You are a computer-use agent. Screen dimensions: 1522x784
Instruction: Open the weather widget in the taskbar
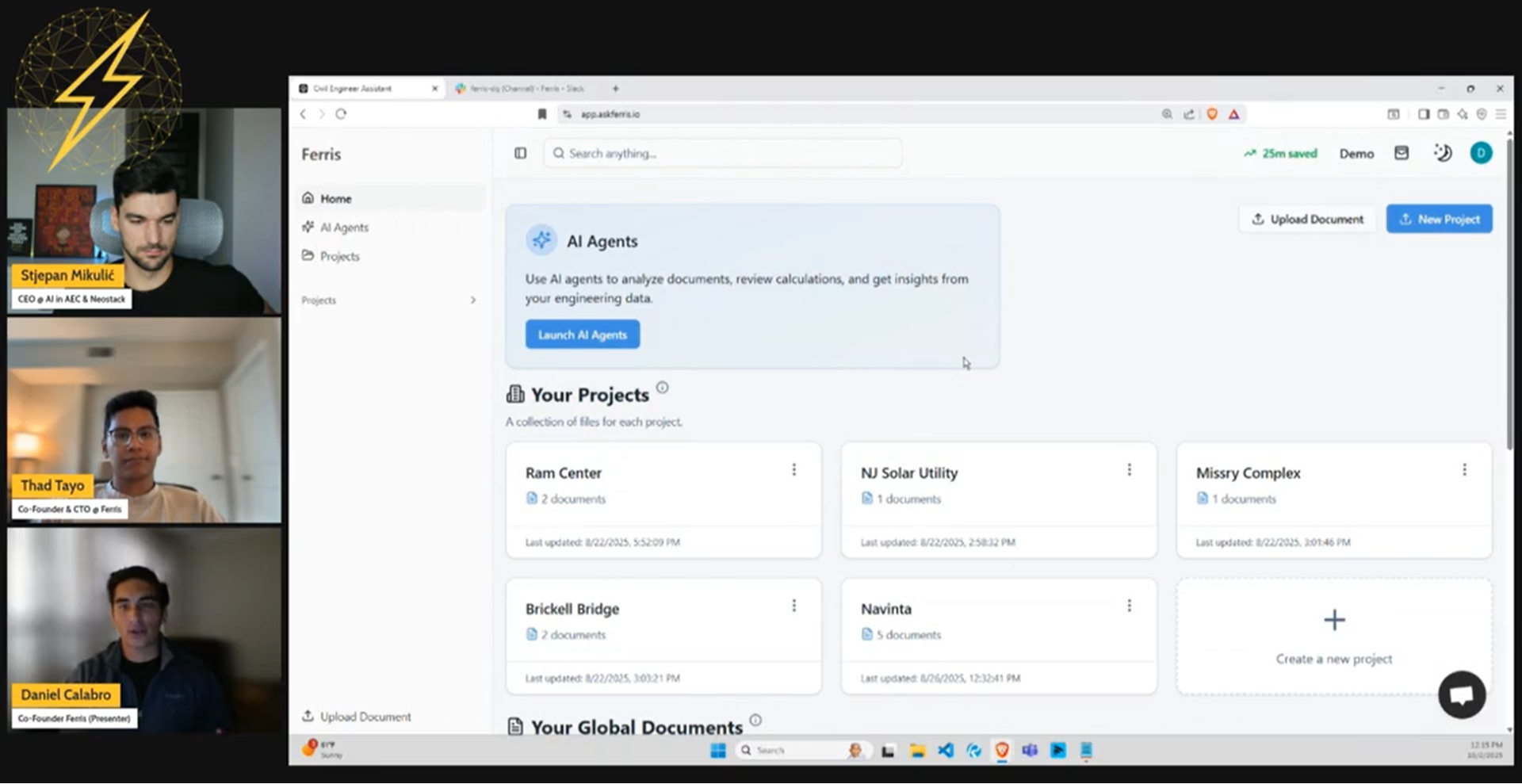pyautogui.click(x=323, y=750)
